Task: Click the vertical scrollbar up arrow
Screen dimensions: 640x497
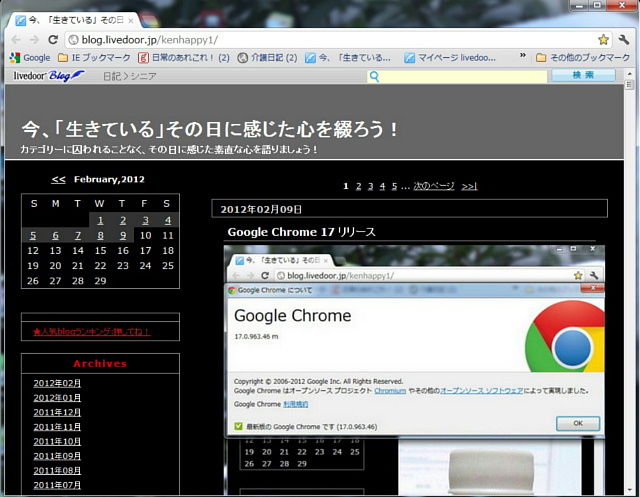Action: (629, 74)
